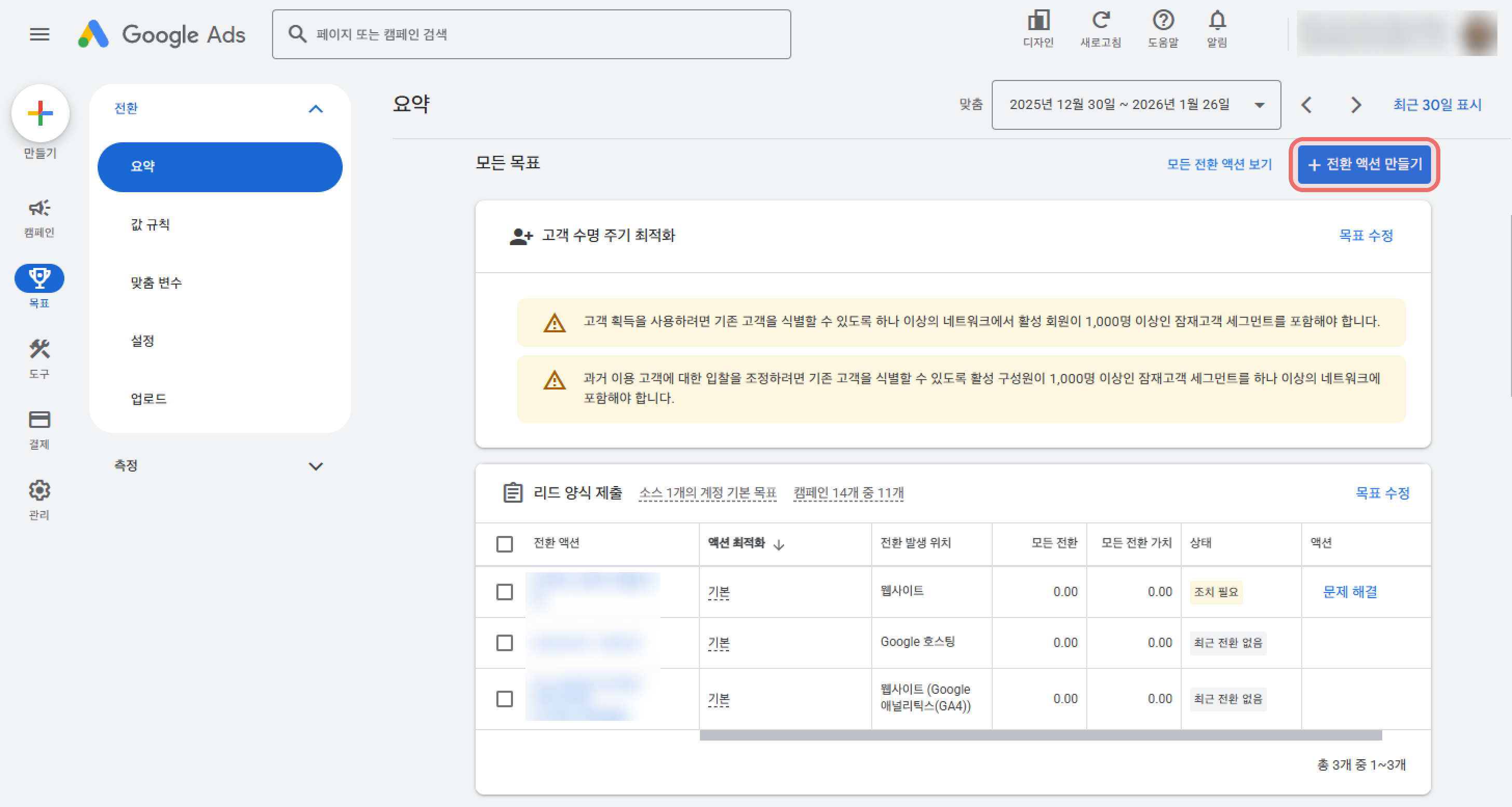The width and height of the screenshot is (1512, 807).
Task: Click the horizontal table scrollbar
Action: tap(1040, 735)
